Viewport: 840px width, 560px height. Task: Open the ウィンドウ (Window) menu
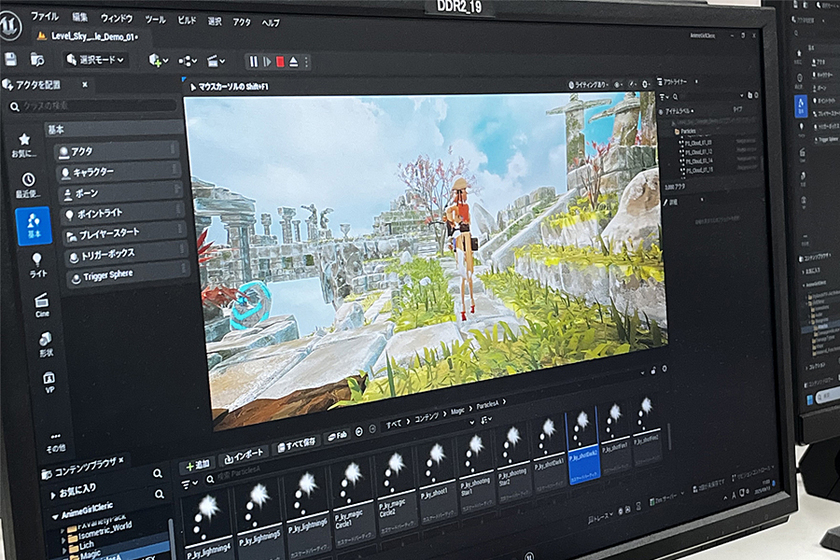(116, 18)
